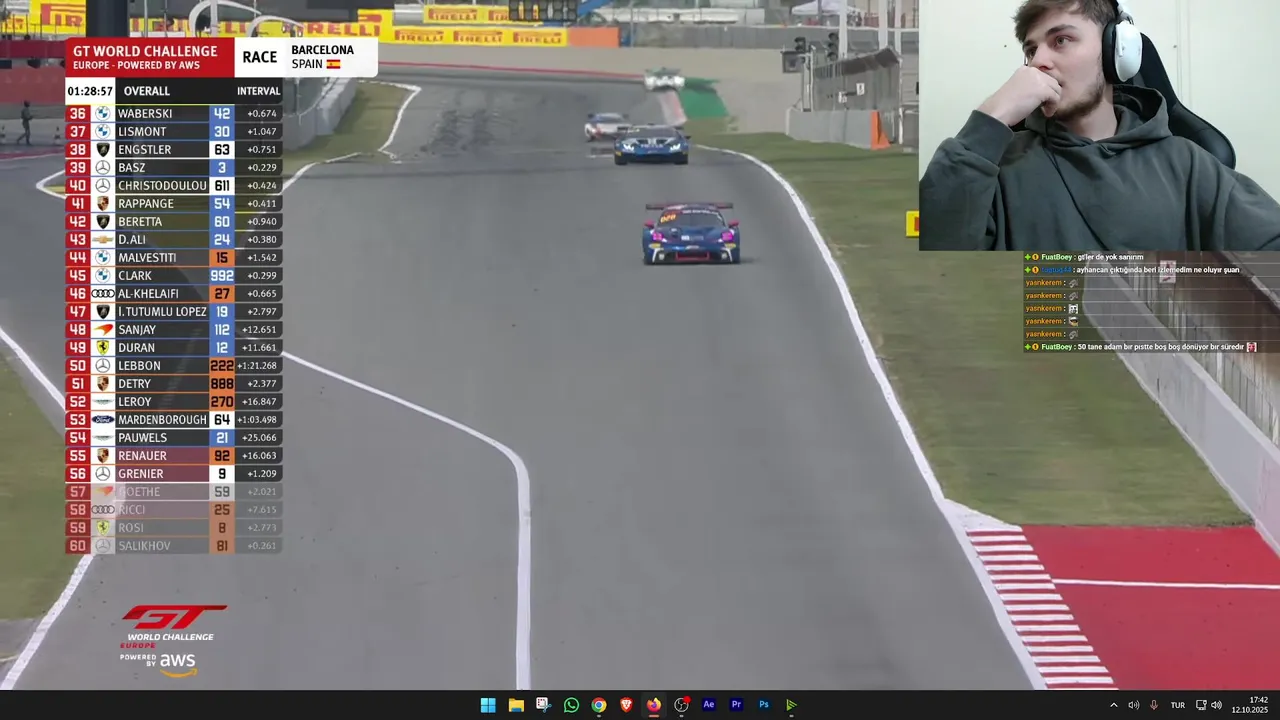The width and height of the screenshot is (1280, 720).
Task: Click the Ford logo beside MARDENBOROUGH
Action: [102, 419]
